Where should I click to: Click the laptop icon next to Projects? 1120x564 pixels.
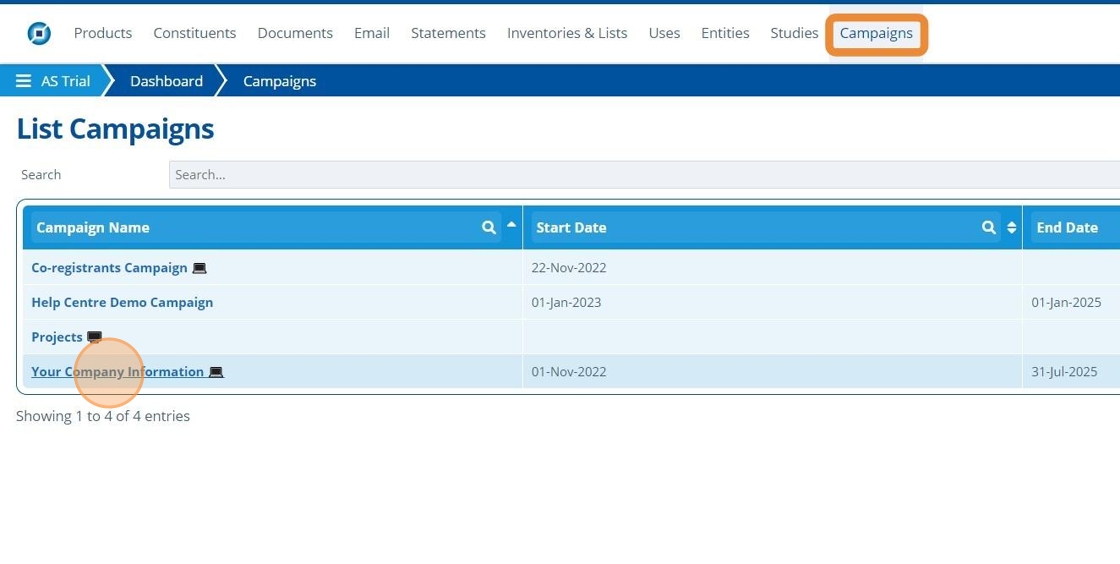[x=94, y=337]
